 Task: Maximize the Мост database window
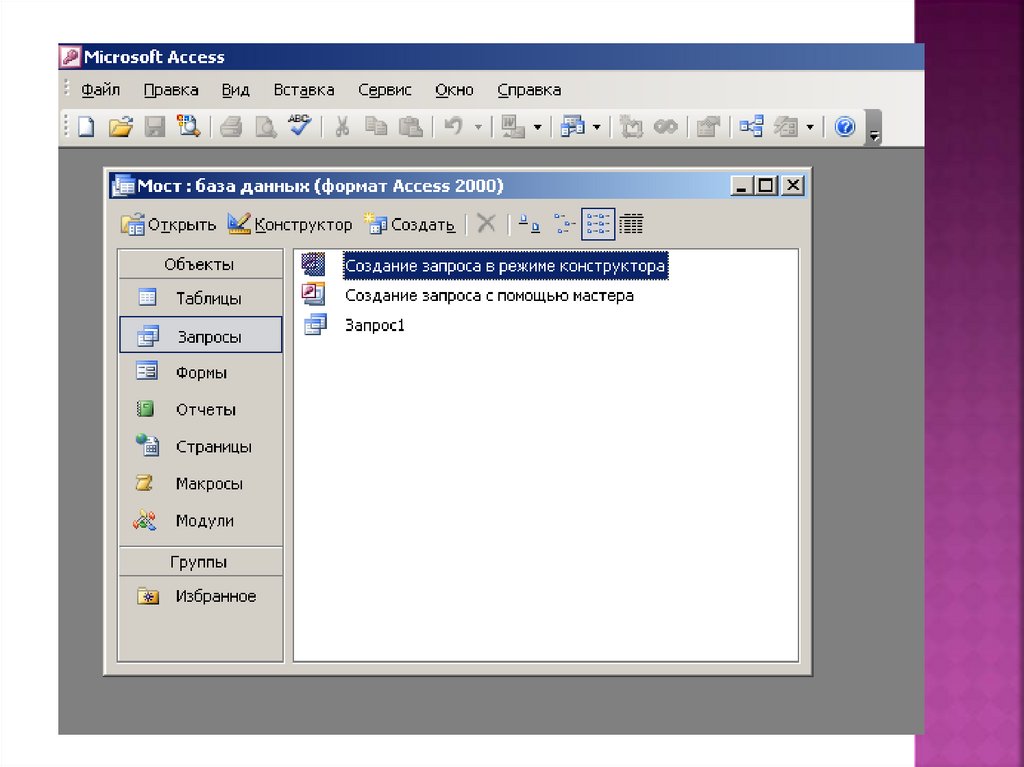[x=765, y=186]
